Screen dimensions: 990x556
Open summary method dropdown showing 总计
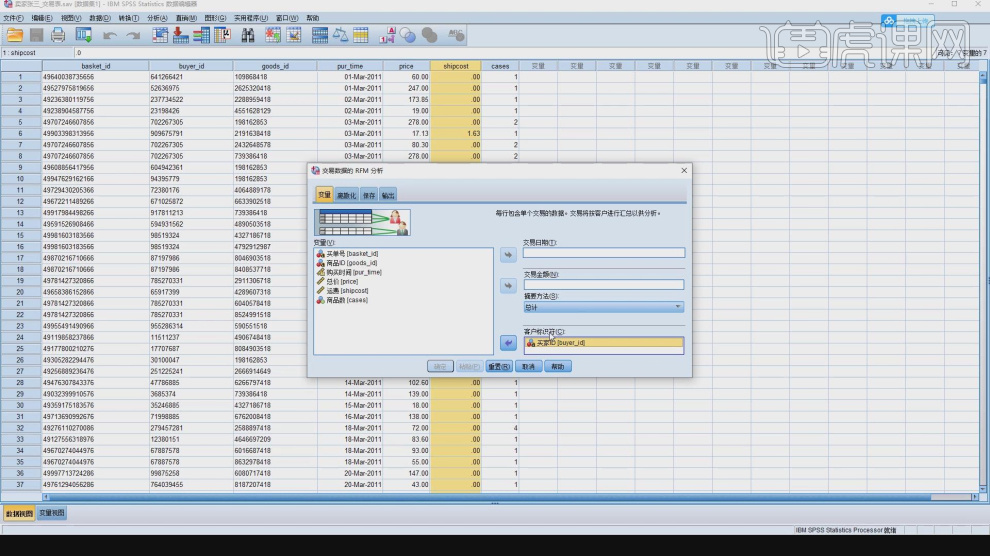coord(604,307)
